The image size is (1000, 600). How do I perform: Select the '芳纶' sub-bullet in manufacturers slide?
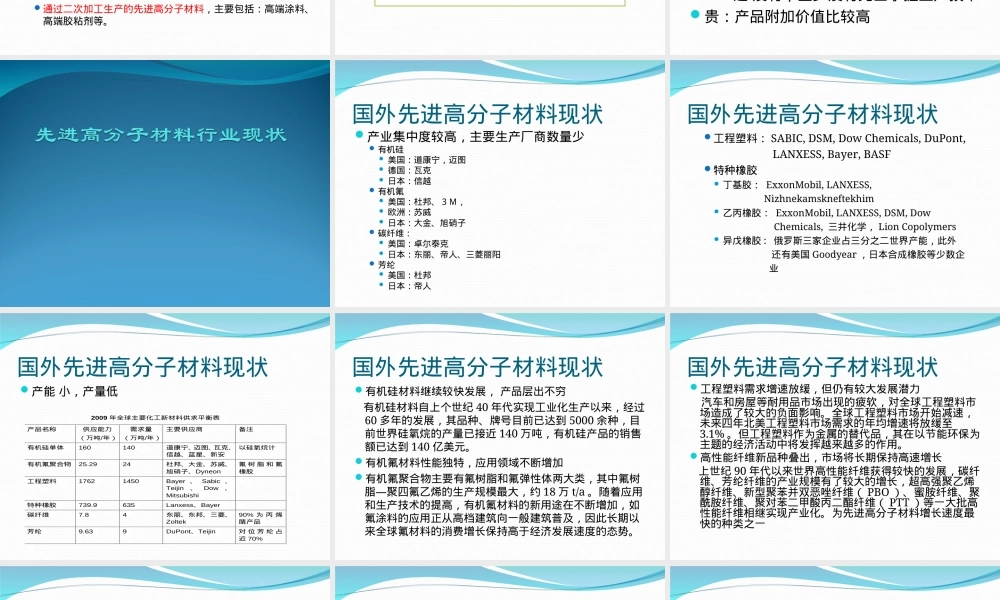(x=386, y=265)
